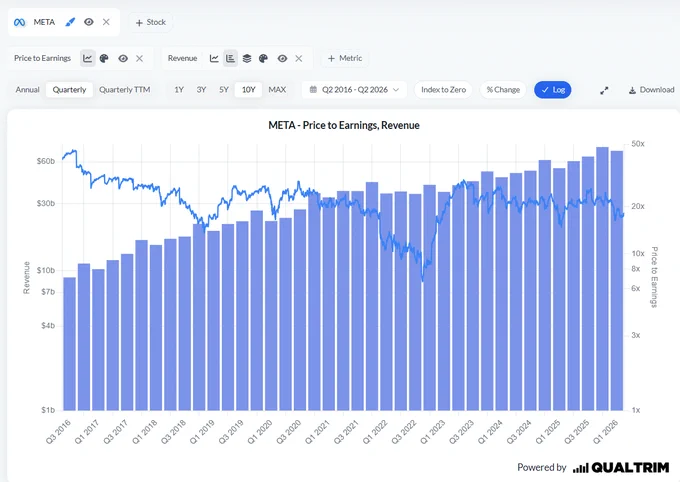
Task: Open Revenue color palette
Action: (x=263, y=58)
